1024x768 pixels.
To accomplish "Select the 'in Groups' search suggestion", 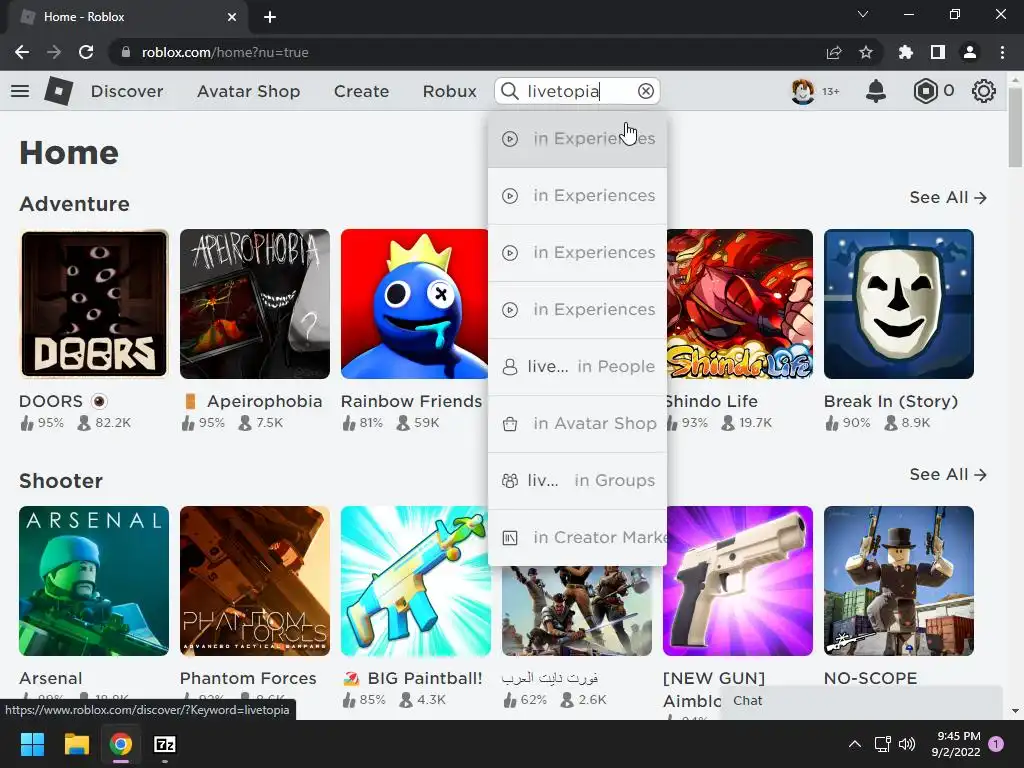I will click(x=577, y=480).
